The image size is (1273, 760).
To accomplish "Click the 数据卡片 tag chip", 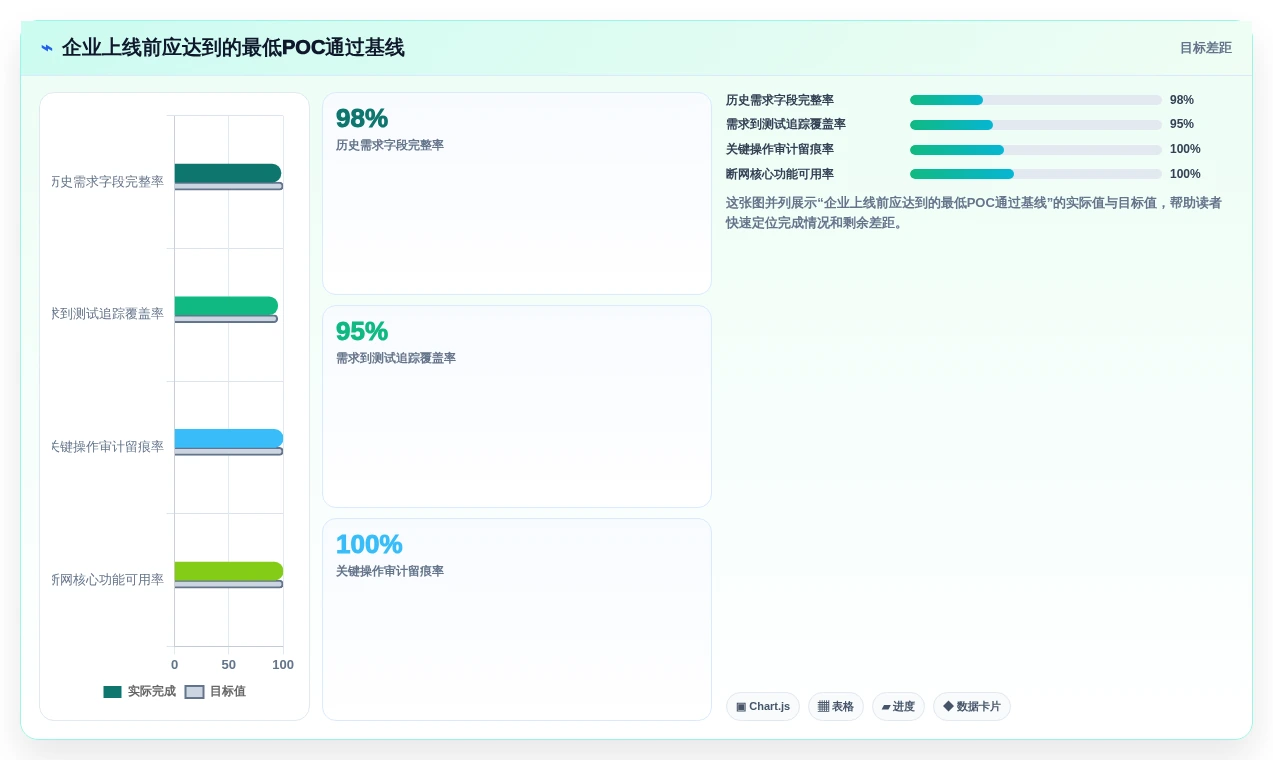I will (x=972, y=707).
